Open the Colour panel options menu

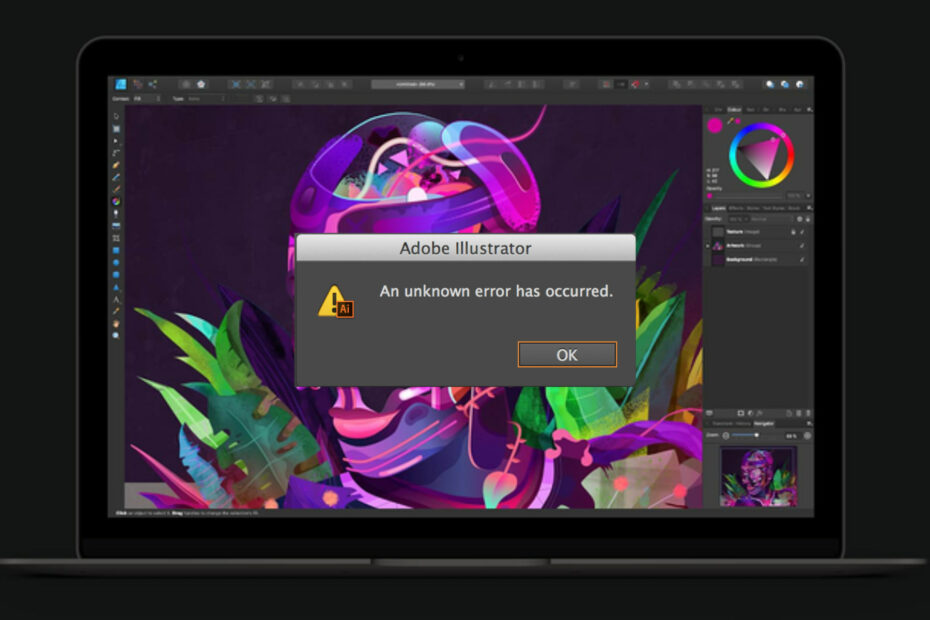[x=810, y=110]
